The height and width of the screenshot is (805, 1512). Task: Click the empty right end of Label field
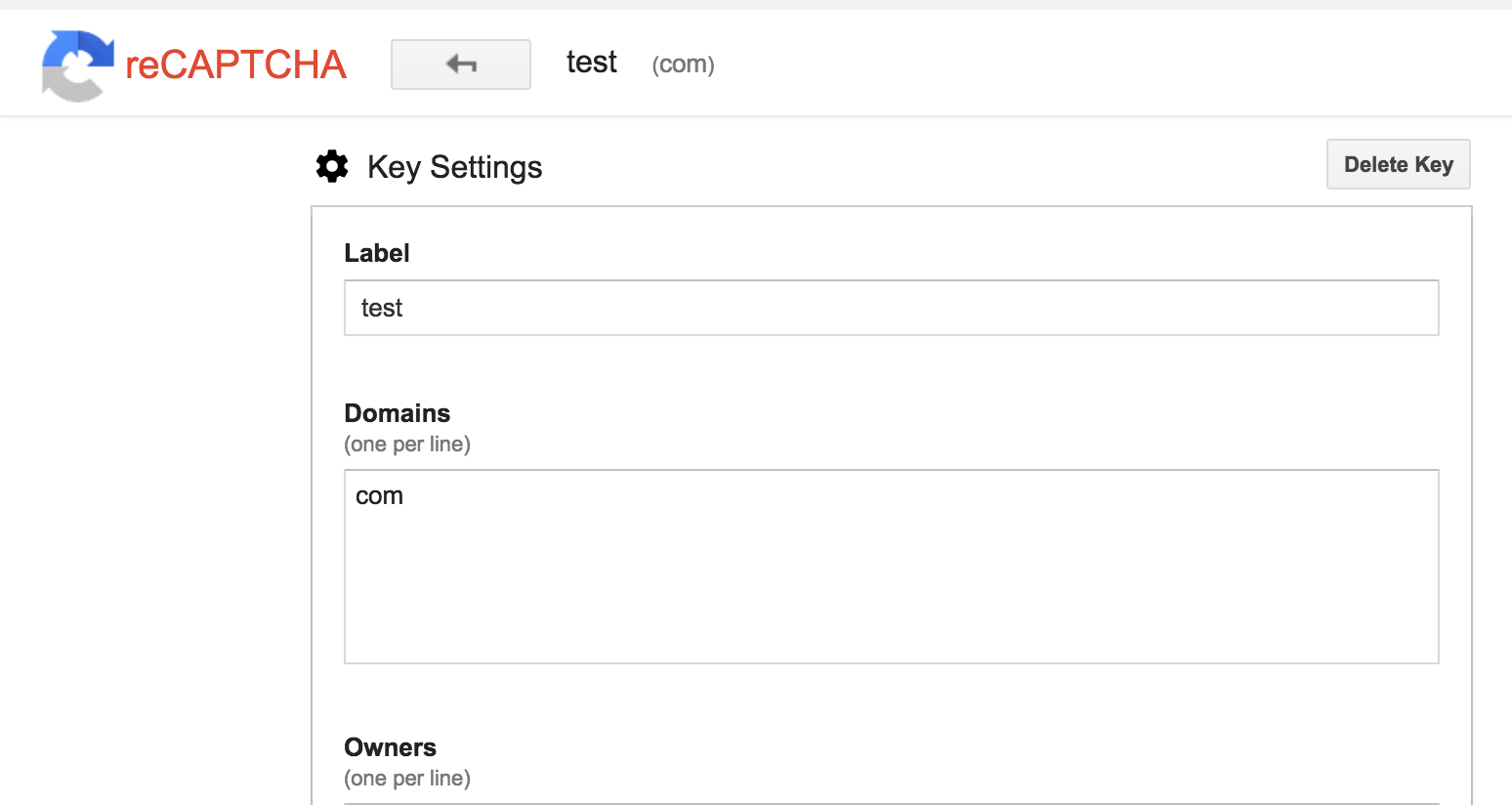pyautogui.click(x=1270, y=309)
